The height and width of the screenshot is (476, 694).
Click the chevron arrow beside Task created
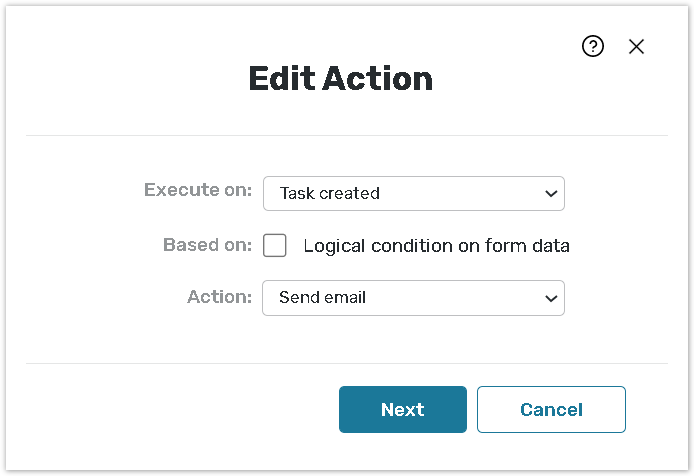point(551,194)
